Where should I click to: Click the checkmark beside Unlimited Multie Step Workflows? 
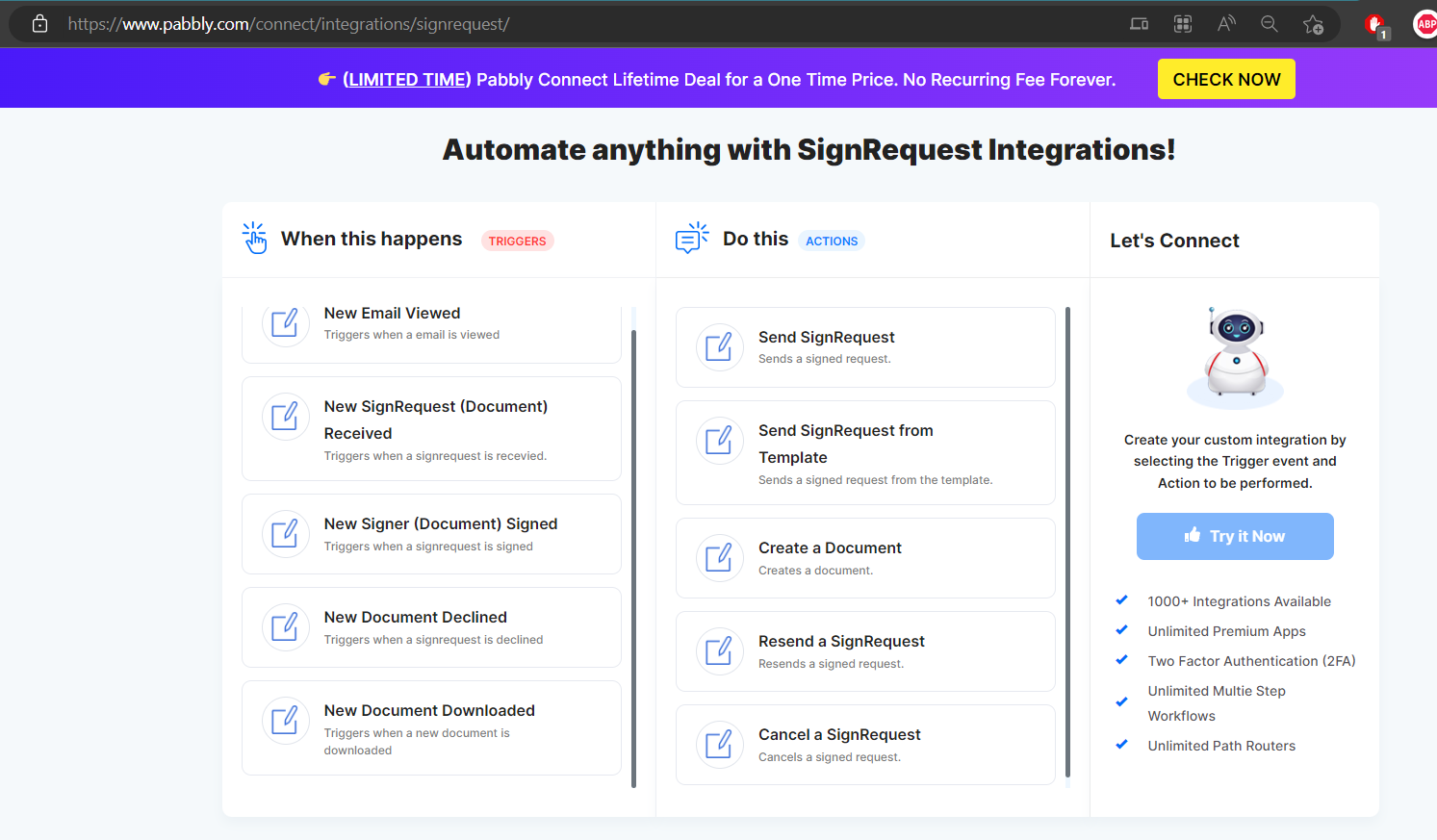pyautogui.click(x=1121, y=702)
